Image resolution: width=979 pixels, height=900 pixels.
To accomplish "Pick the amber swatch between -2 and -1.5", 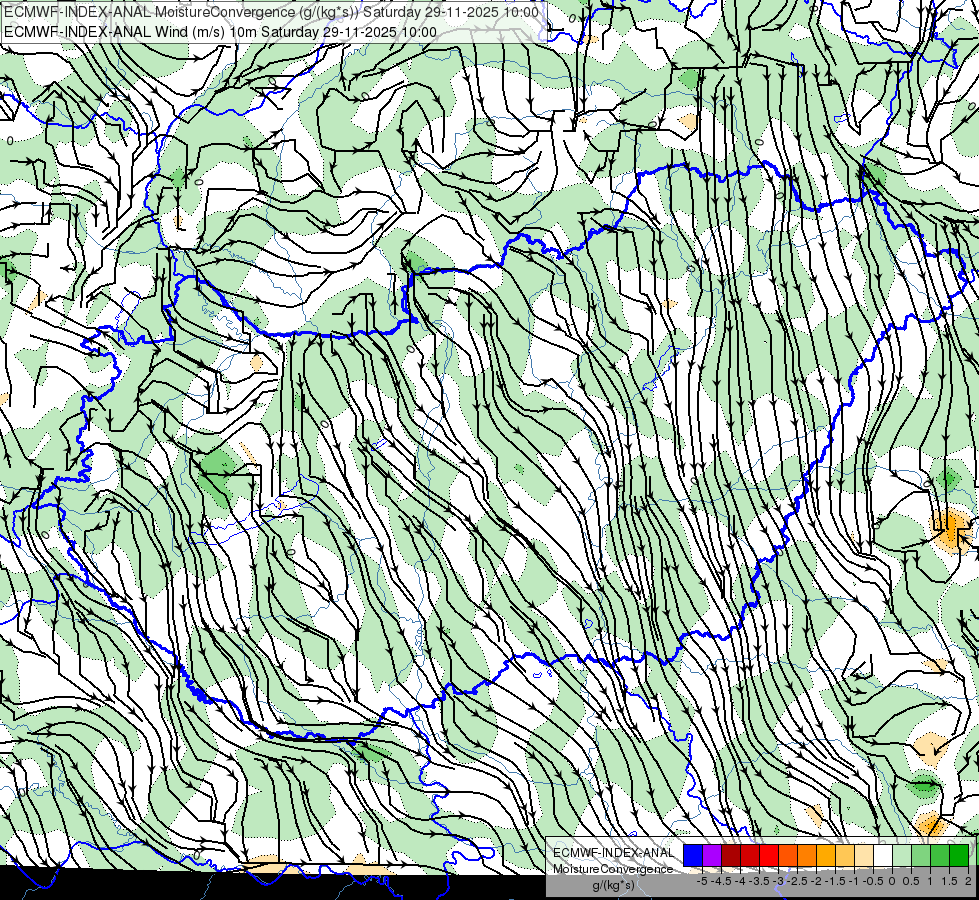I will pos(826,856).
